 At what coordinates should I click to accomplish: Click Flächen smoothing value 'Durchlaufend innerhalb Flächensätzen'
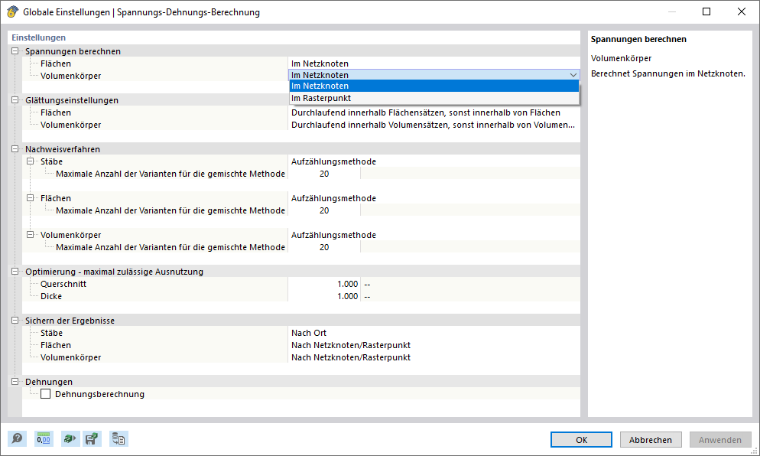tap(426, 112)
